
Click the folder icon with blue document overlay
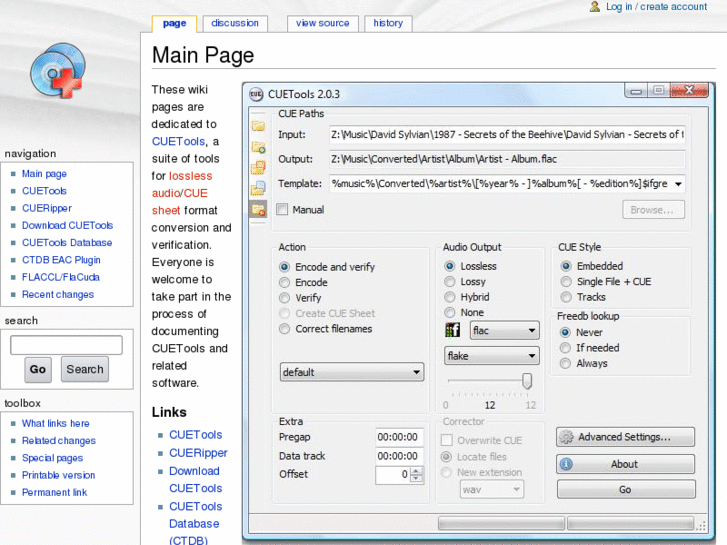[258, 188]
